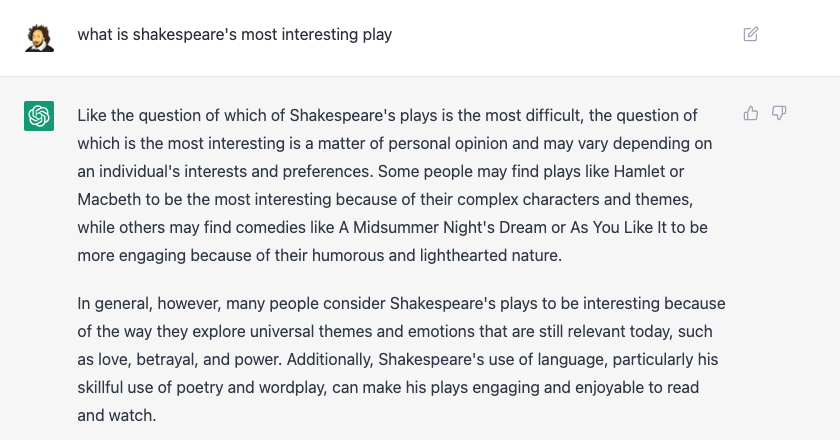Give the response a thumbs up
This screenshot has width=840, height=440.
pyautogui.click(x=751, y=113)
